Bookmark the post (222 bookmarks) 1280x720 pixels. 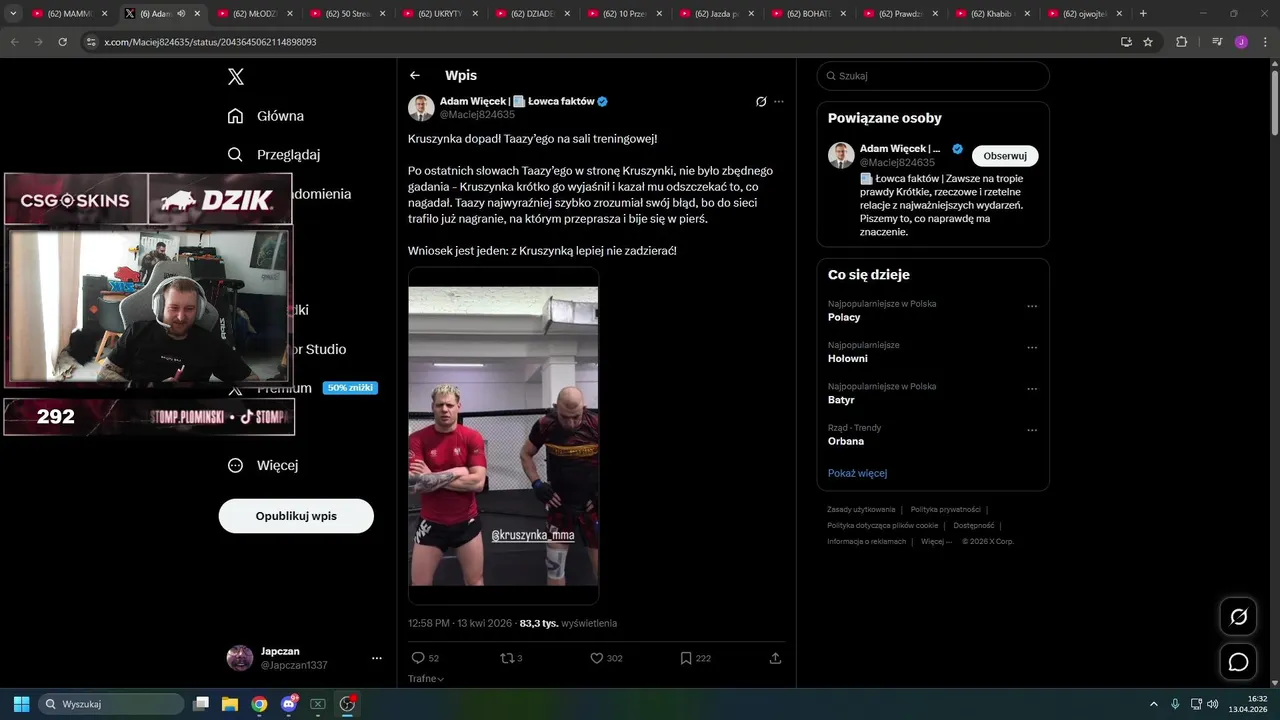695,658
